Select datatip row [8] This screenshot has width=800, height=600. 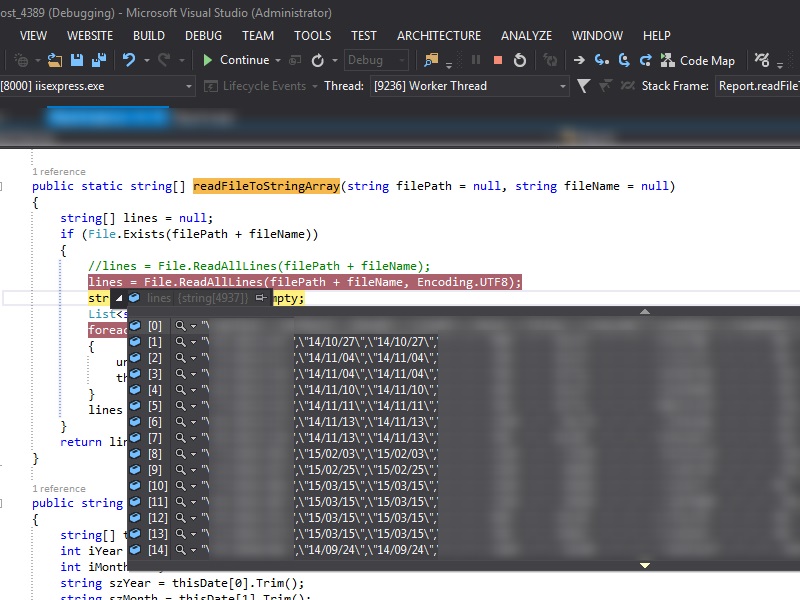click(x=463, y=454)
